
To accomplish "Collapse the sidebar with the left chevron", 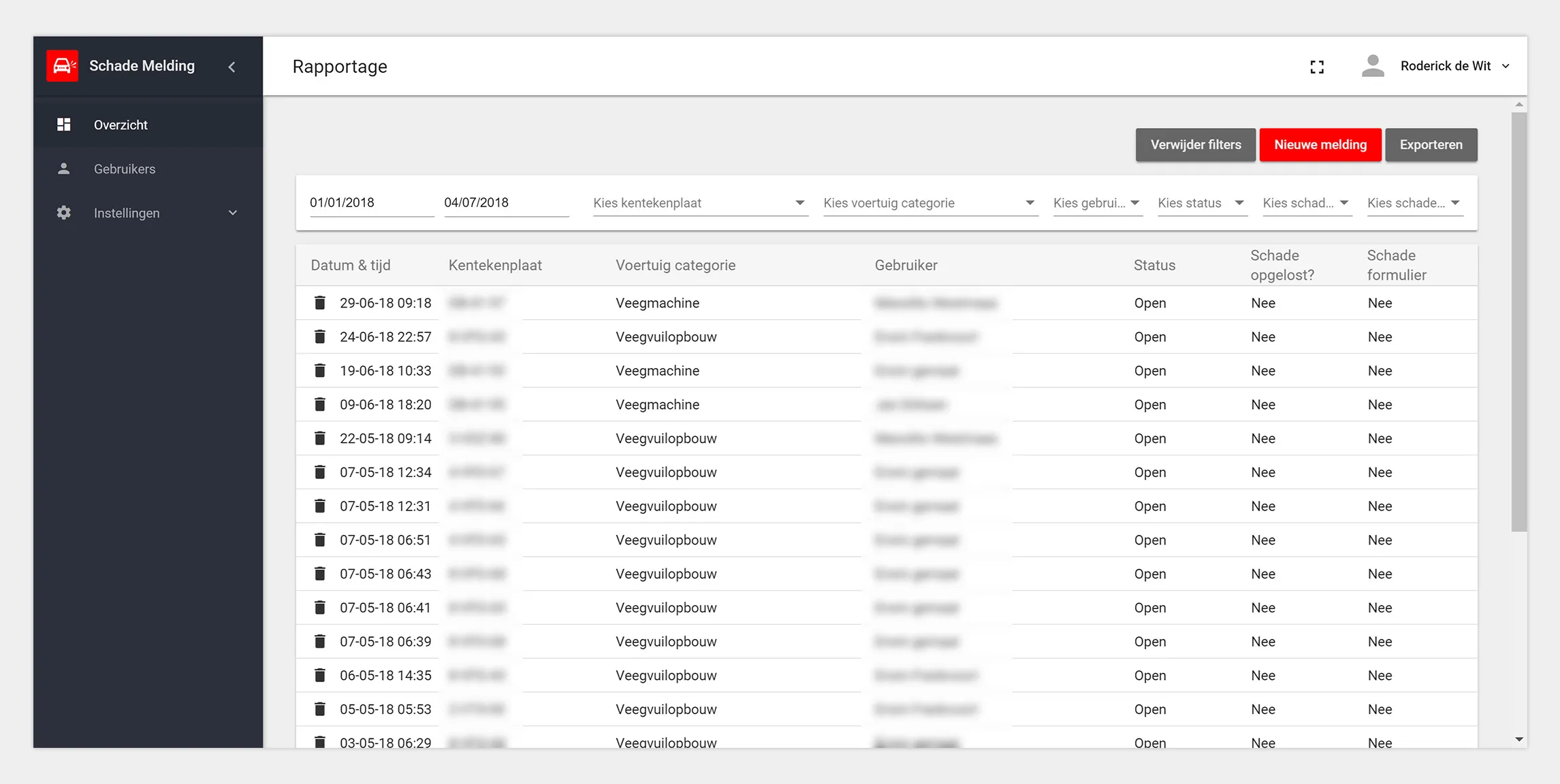I will (x=232, y=67).
